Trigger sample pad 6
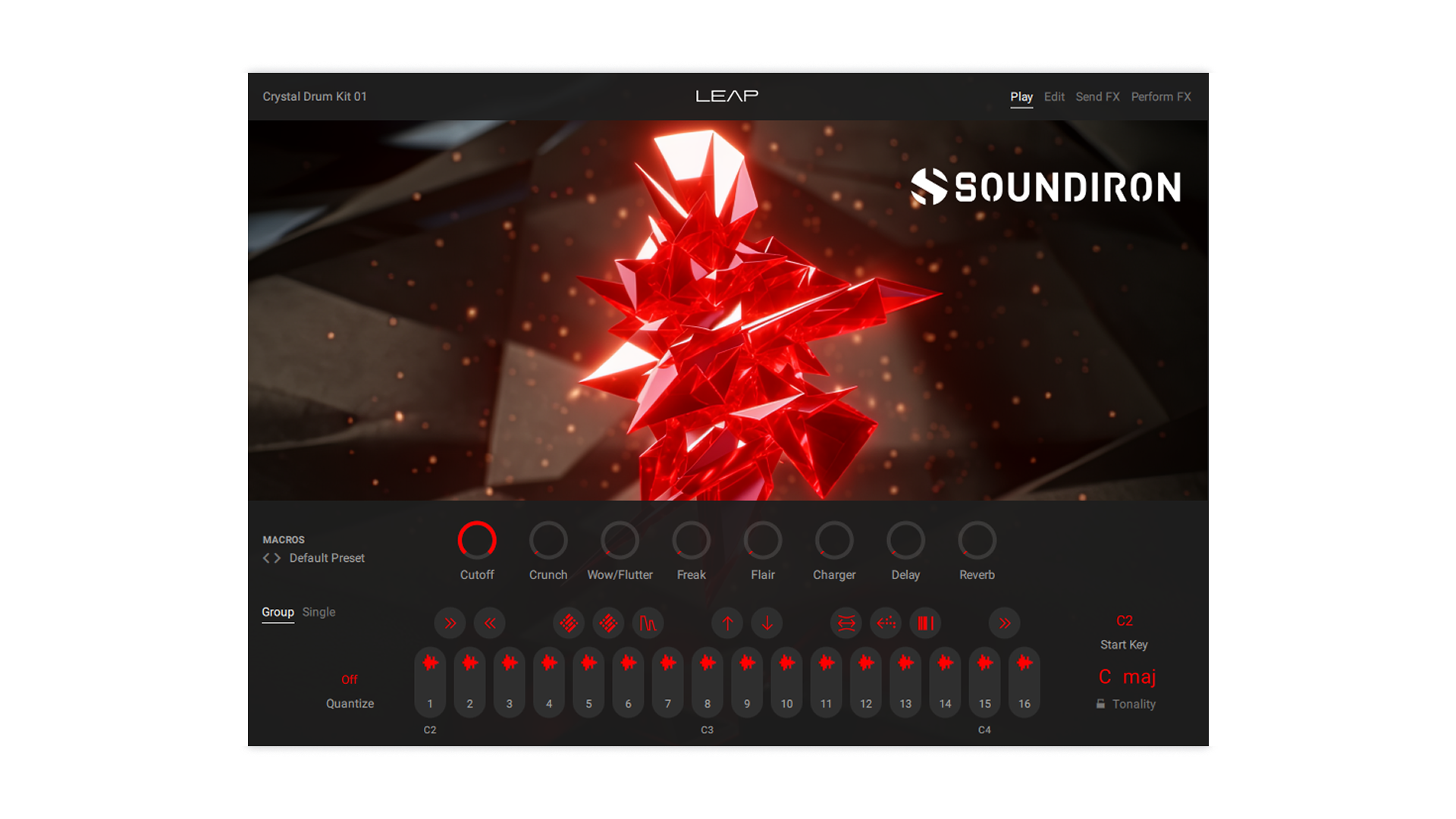The image size is (1456, 819). tap(628, 682)
